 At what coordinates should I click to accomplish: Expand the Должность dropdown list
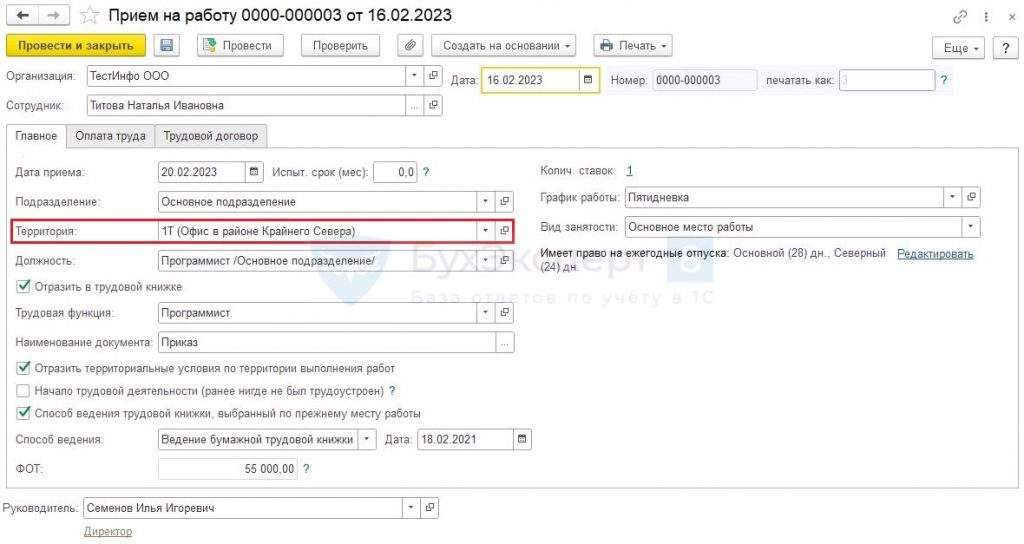click(485, 261)
